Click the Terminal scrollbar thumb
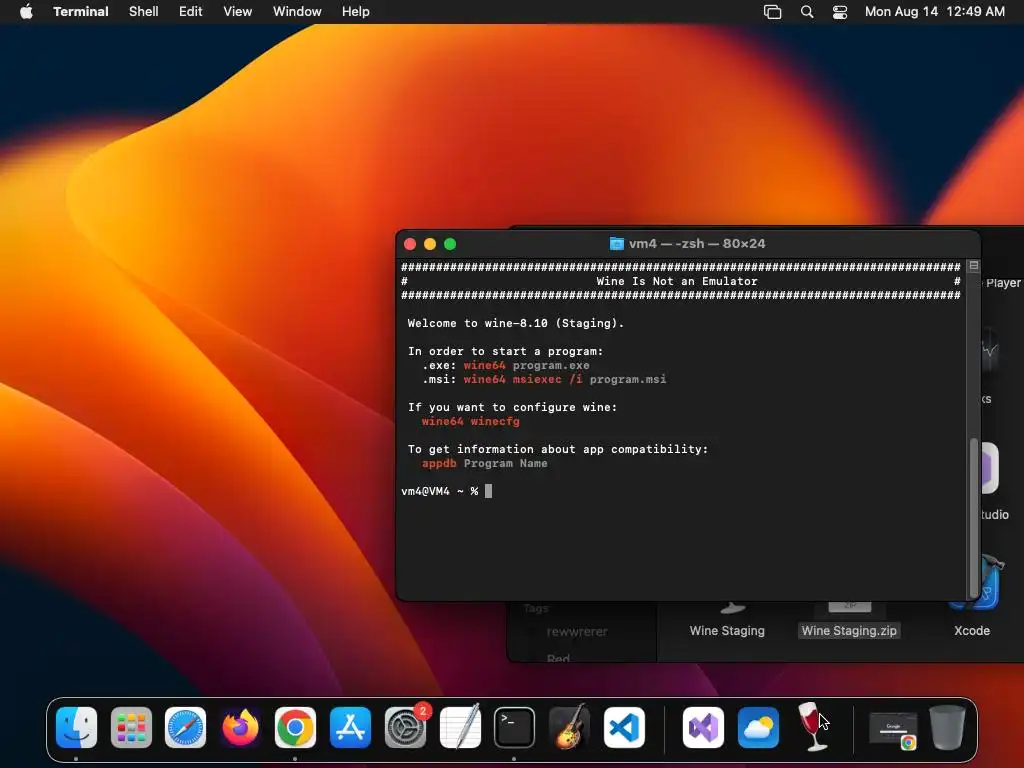 point(974,517)
